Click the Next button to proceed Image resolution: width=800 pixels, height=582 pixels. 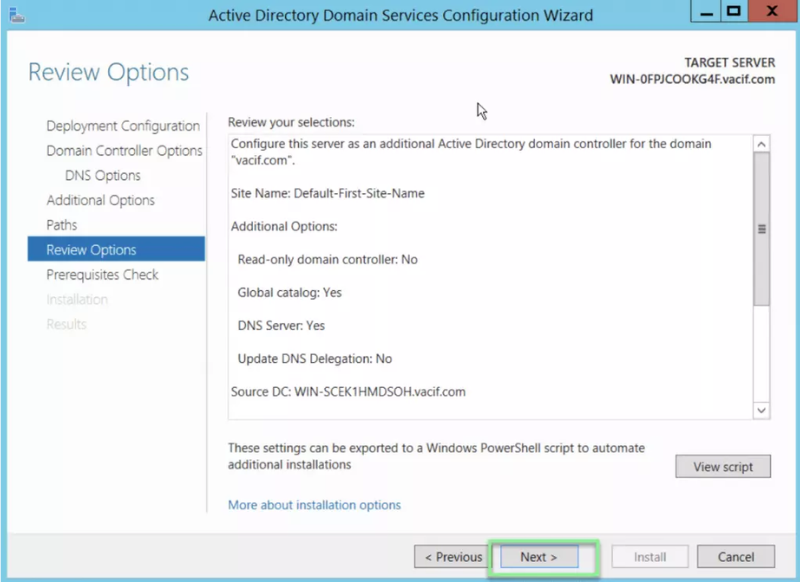pos(537,556)
